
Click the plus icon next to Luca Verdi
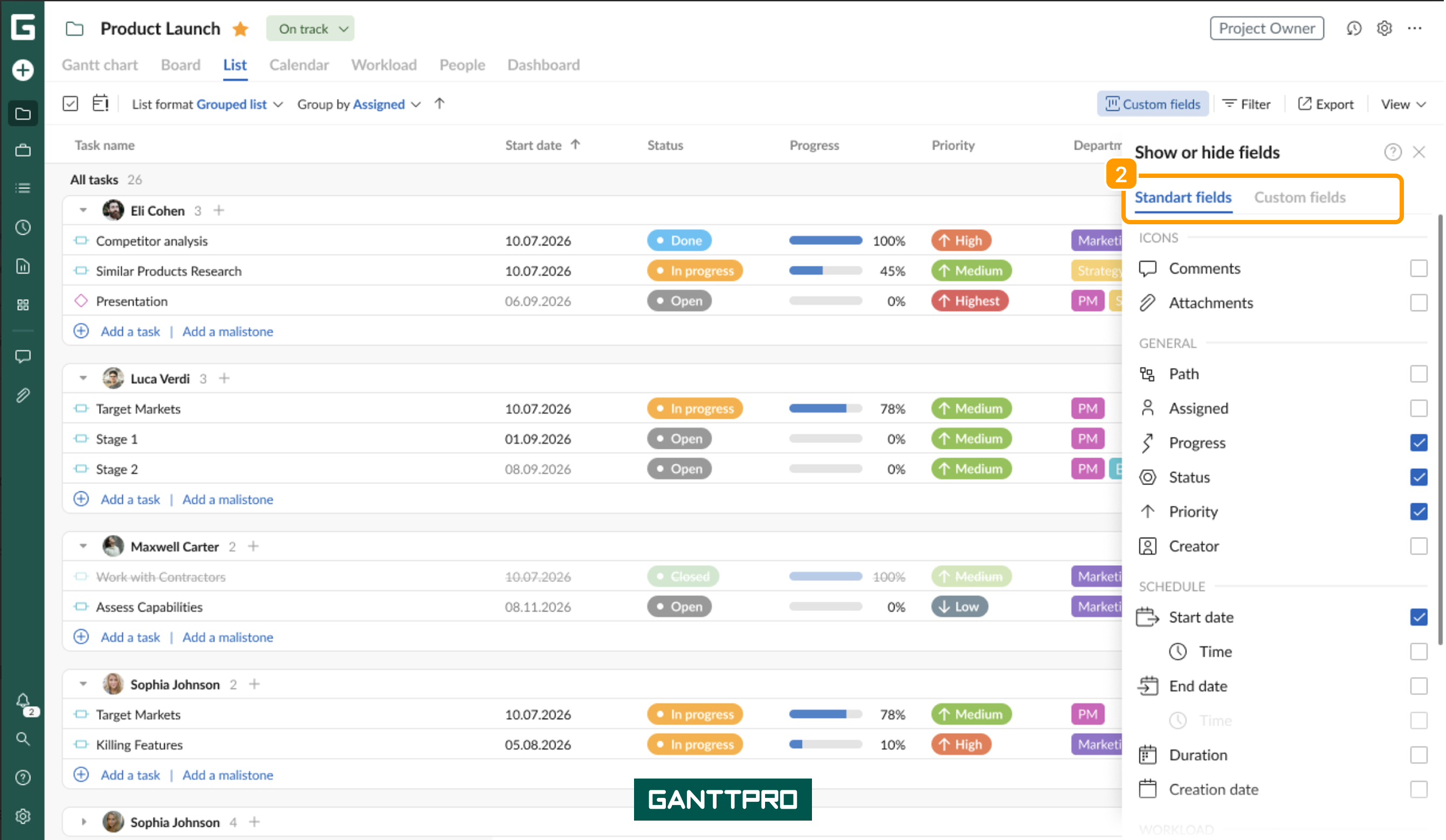pyautogui.click(x=224, y=378)
